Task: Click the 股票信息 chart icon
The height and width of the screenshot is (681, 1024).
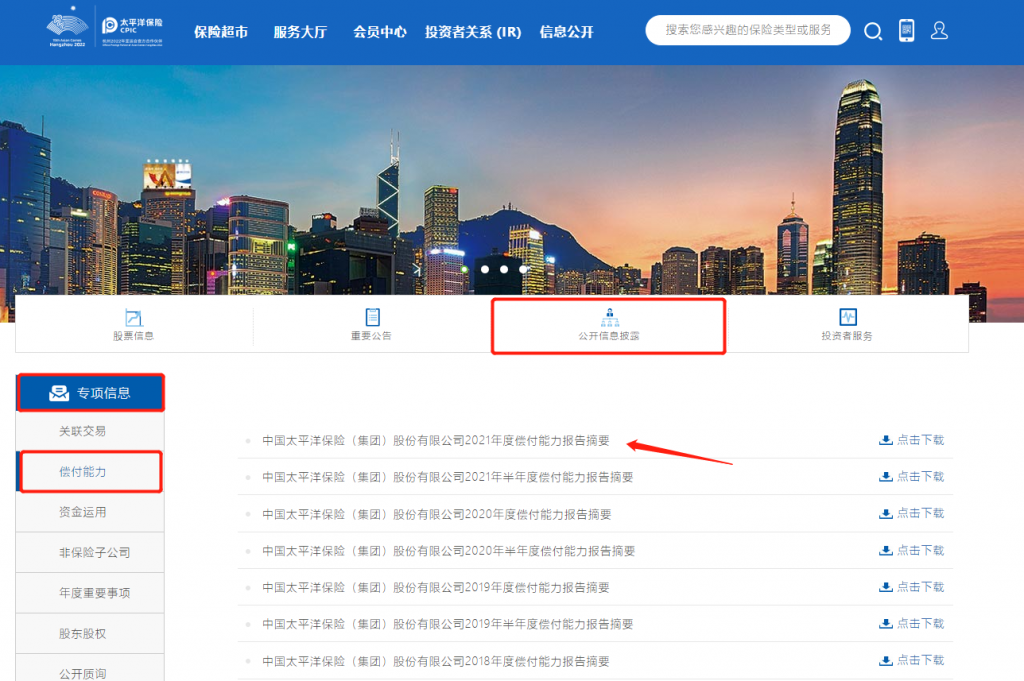Action: point(133,317)
